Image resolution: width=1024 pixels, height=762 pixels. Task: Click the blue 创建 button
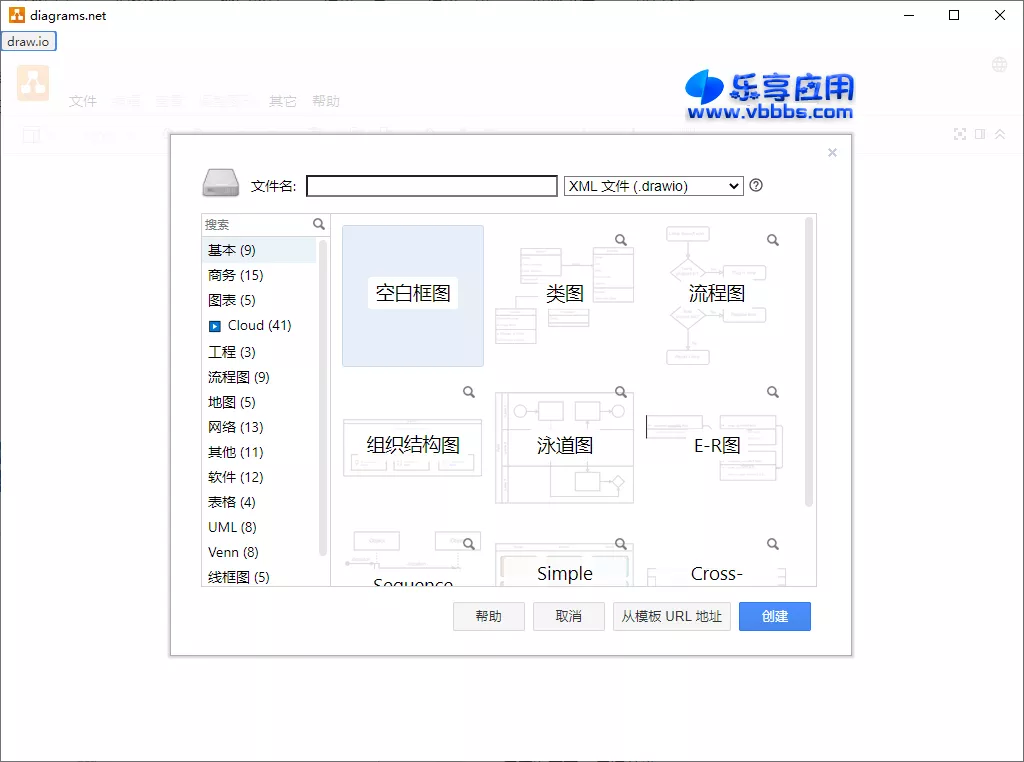click(x=774, y=616)
